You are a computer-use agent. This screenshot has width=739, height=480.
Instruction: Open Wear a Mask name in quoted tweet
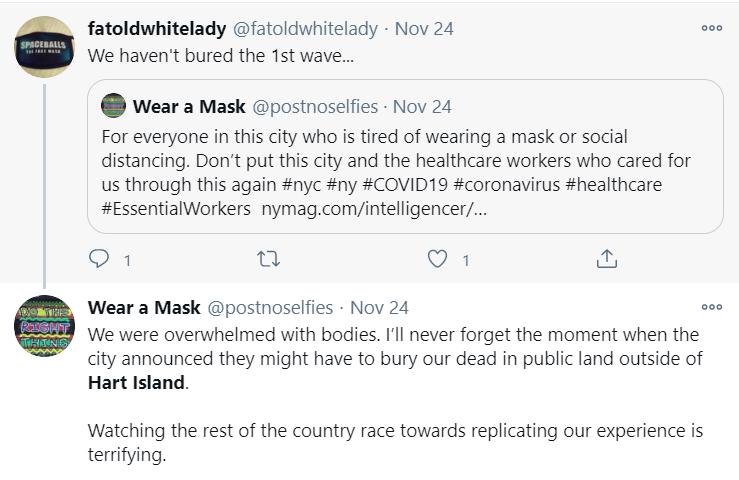point(189,106)
